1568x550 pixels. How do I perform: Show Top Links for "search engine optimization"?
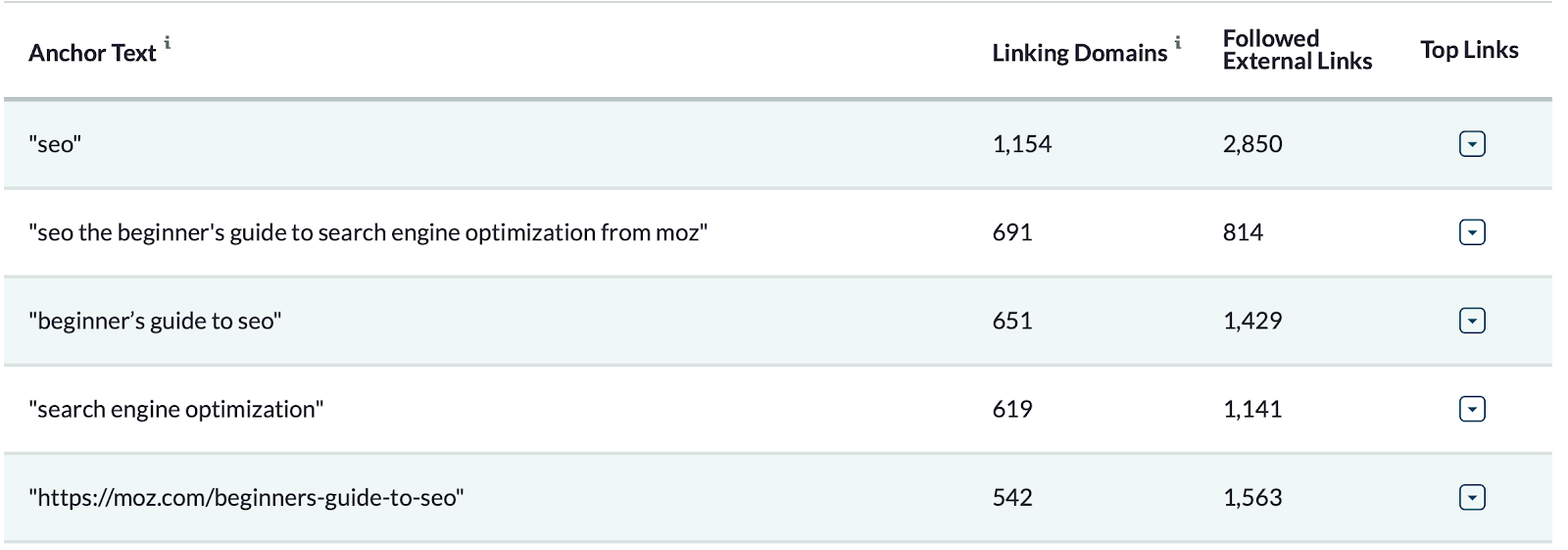1472,409
